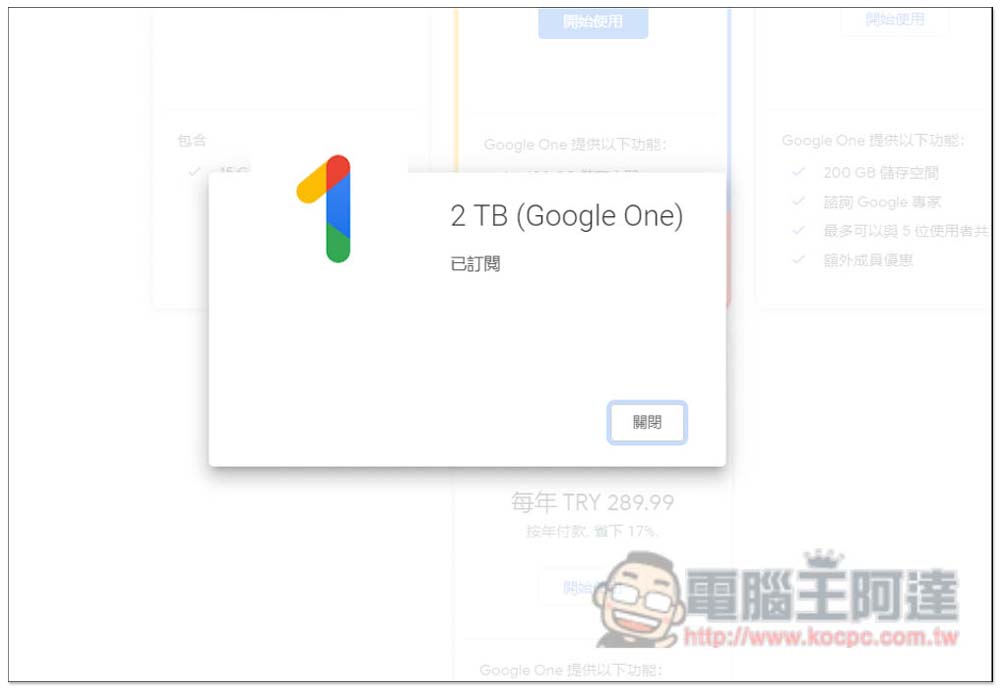The width and height of the screenshot is (1000, 690).
Task: Click the 按年付款, 省下 17% note
Action: (x=591, y=531)
